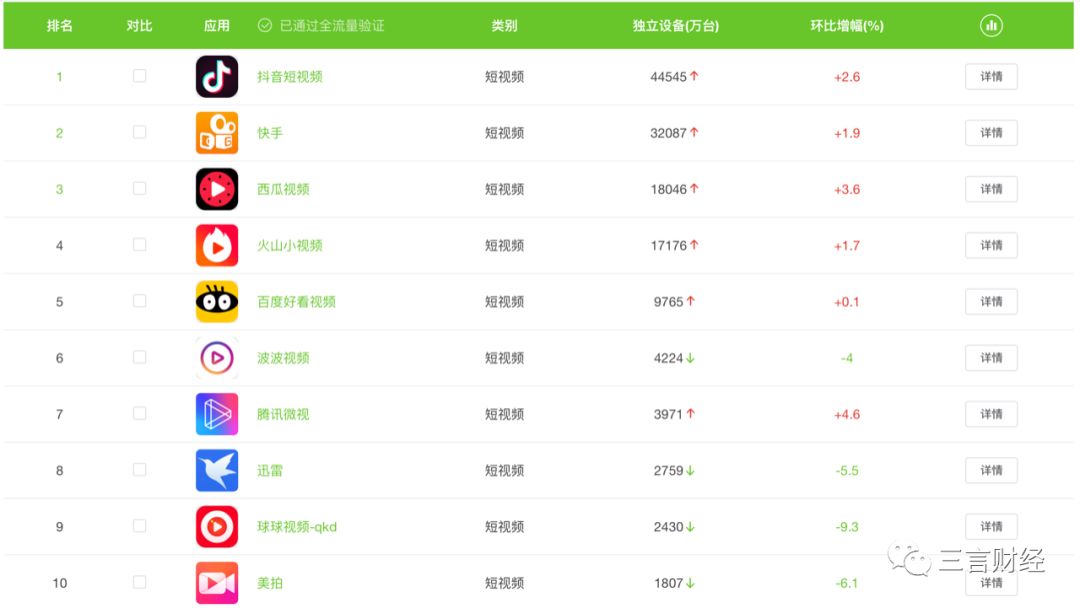Click the 应用 column header
This screenshot has width=1080, height=608.
217,26
